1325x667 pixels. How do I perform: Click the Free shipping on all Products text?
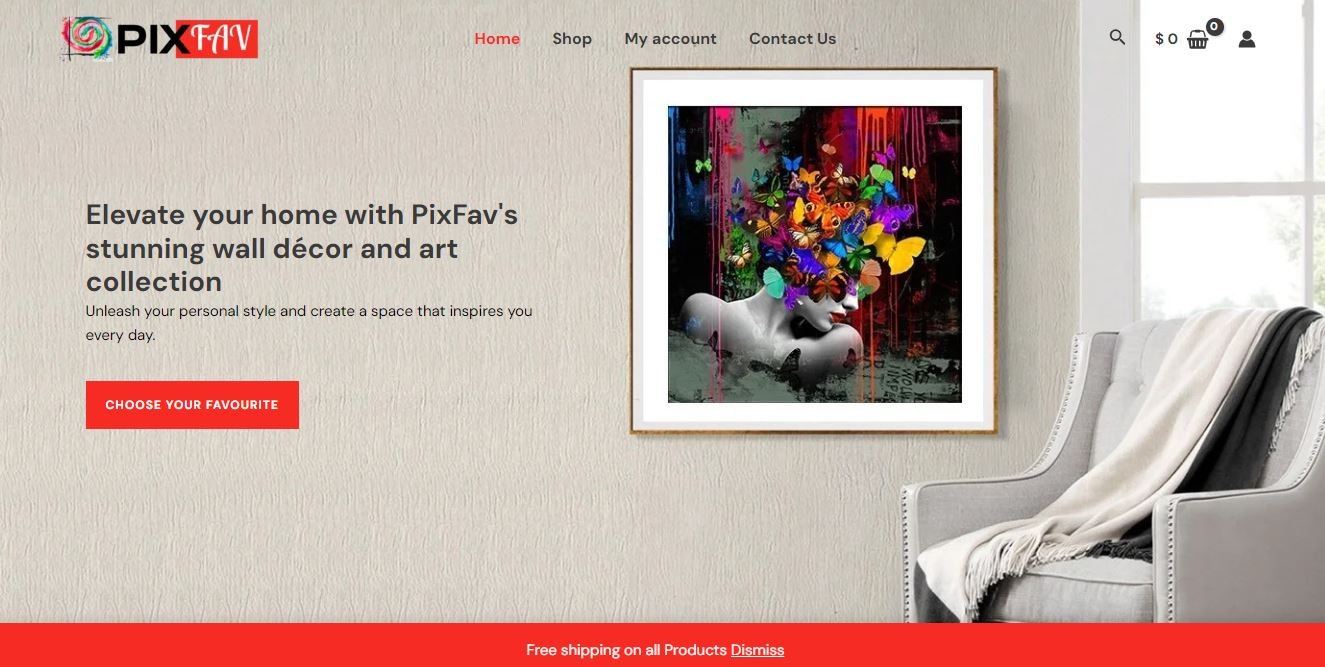626,650
